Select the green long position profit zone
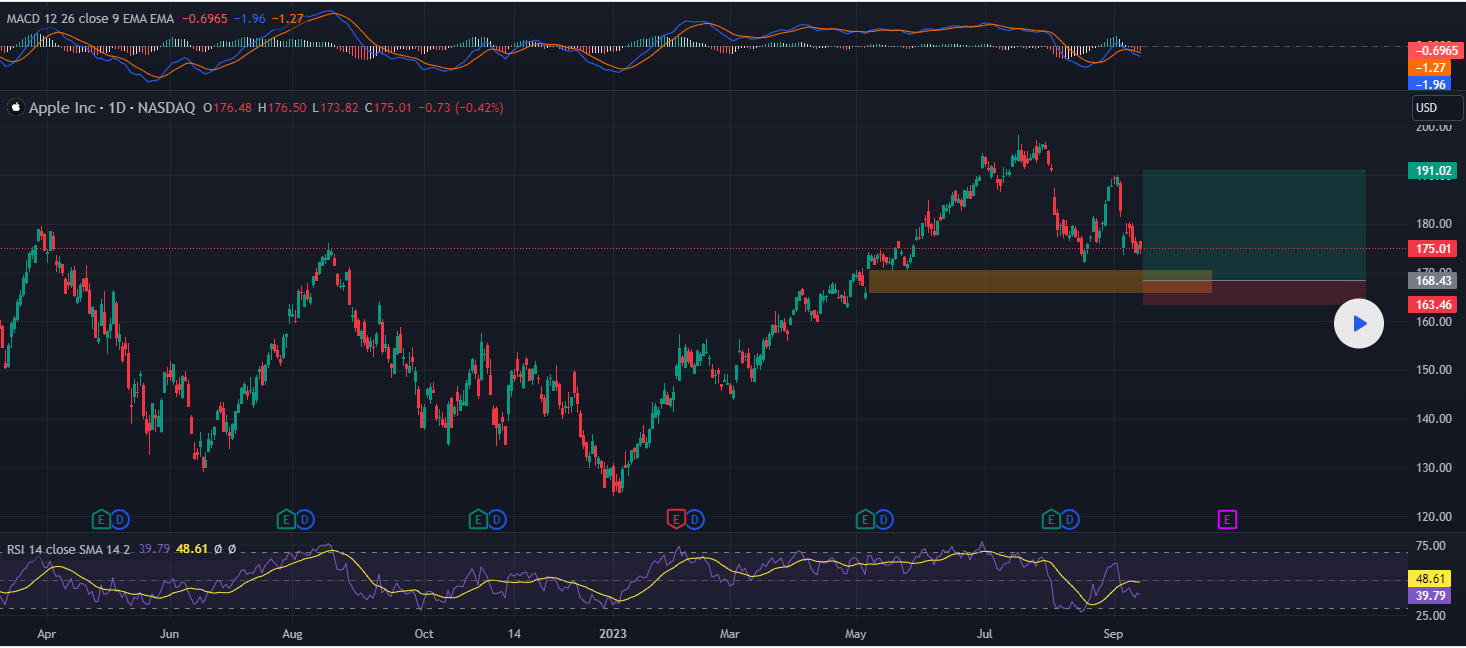The width and height of the screenshot is (1466, 648). pos(1254,225)
